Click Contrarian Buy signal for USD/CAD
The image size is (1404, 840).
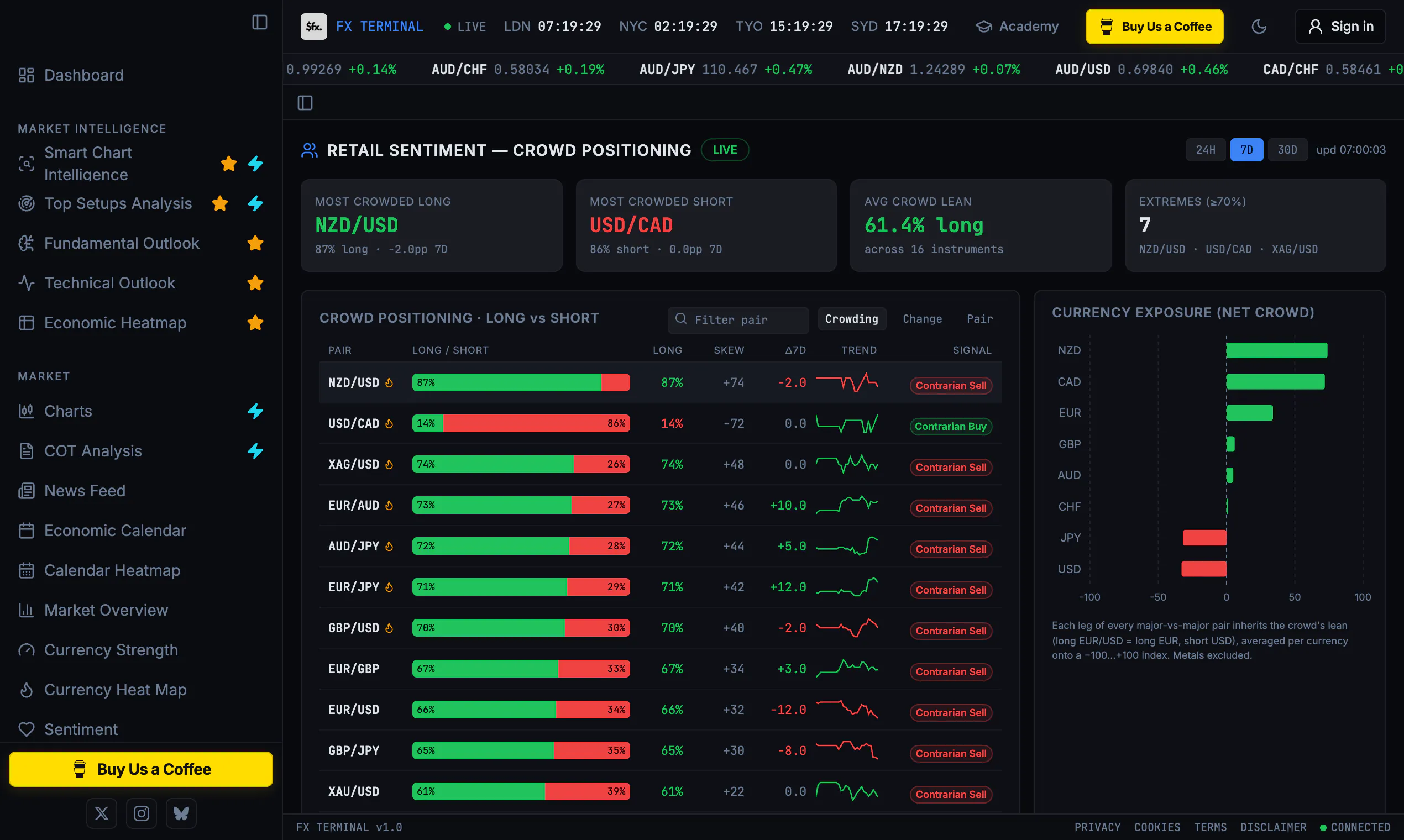[951, 426]
